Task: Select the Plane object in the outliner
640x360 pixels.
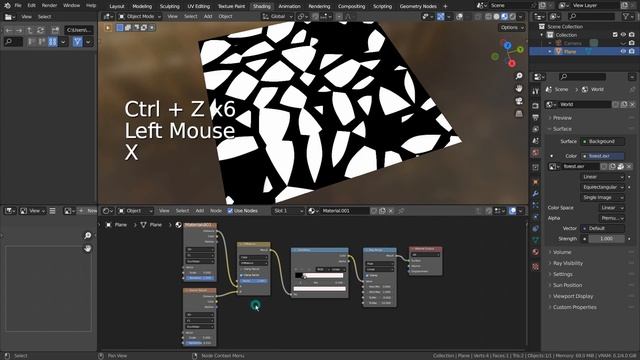Action: [570, 51]
